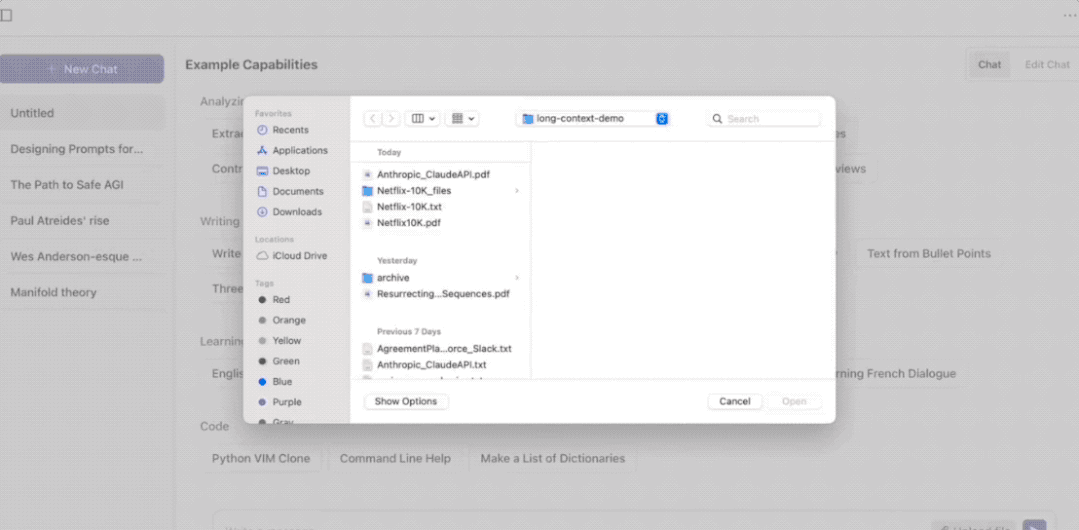Viewport: 1079px width, 530px height.
Task: Cancel the file dialog
Action: [x=735, y=401]
